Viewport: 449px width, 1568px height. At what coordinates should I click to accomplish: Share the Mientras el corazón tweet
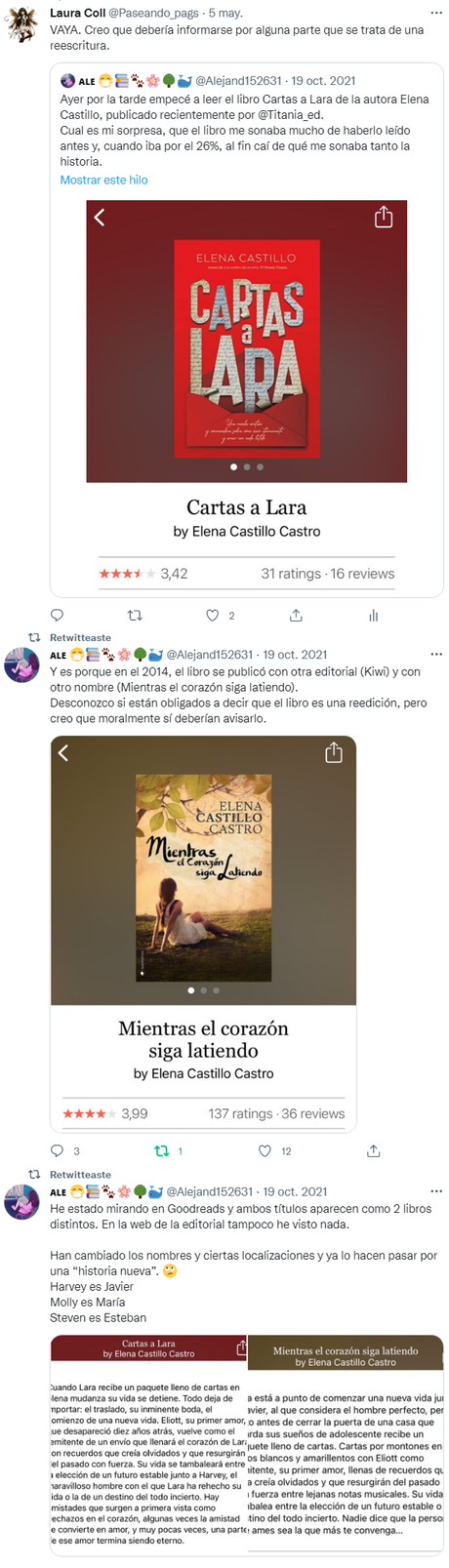click(x=373, y=1151)
